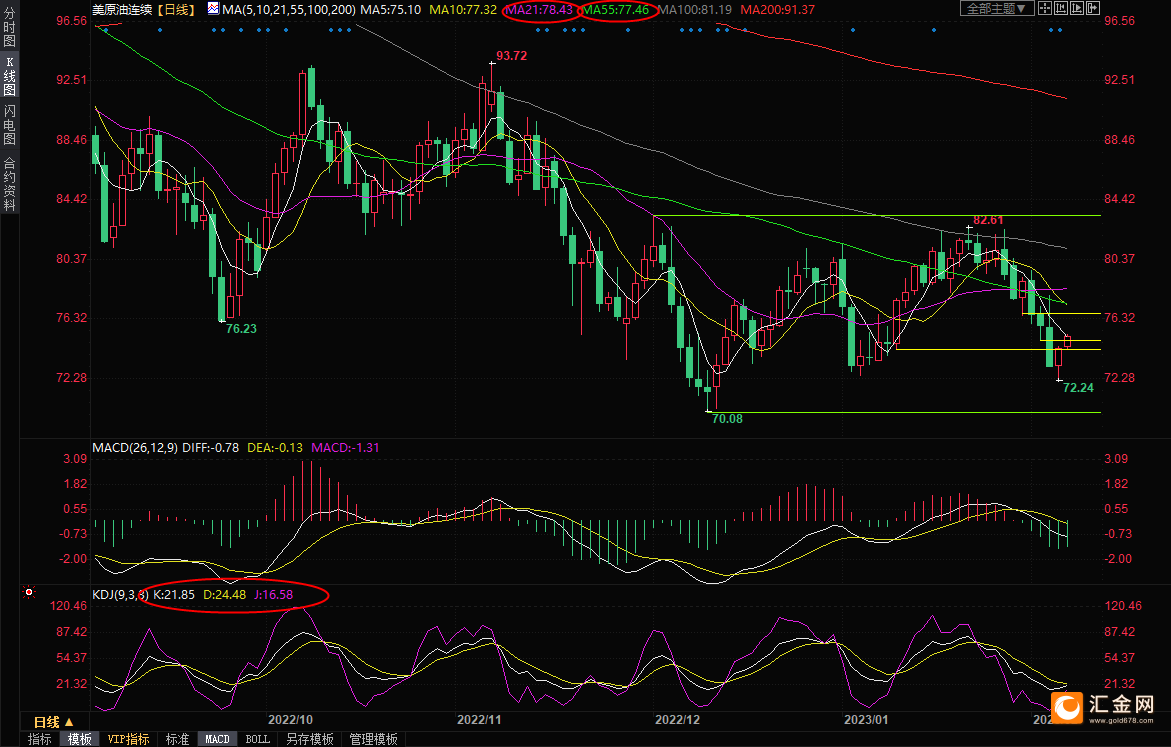Click the MA21:78.43 value
Screen dimensions: 1171x747
point(539,10)
